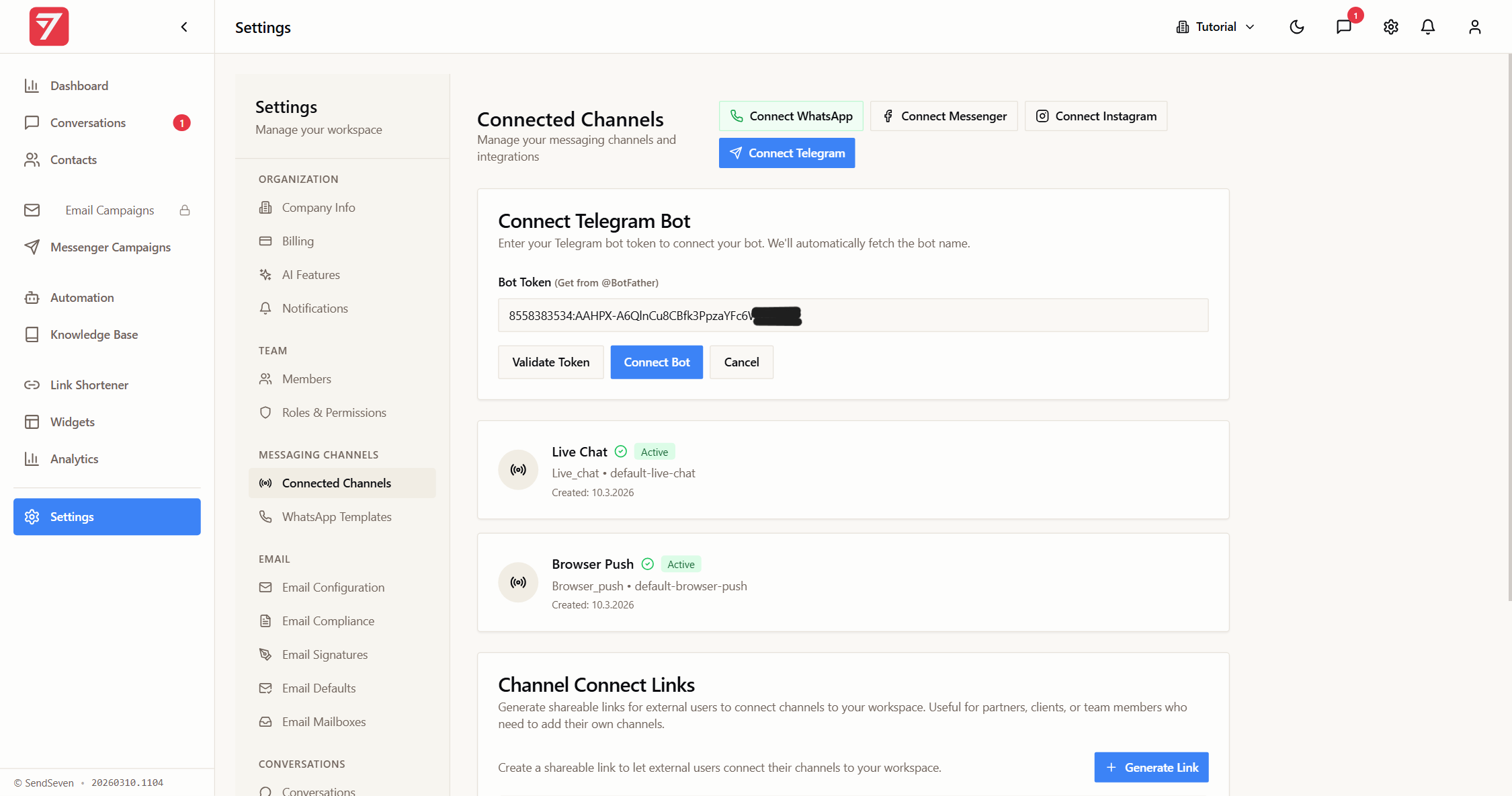Collapse the sidebar with the chevron arrow

click(x=184, y=27)
